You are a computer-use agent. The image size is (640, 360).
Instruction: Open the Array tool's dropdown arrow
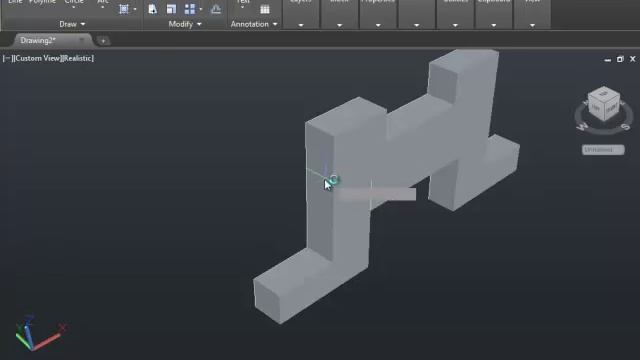pyautogui.click(x=200, y=9)
